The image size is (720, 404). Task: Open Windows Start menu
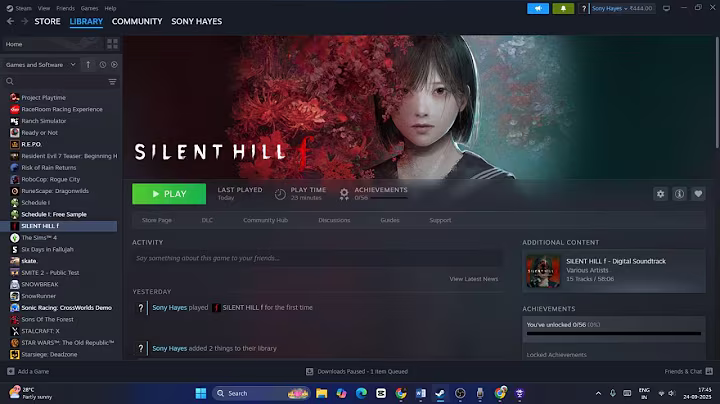[201, 393]
